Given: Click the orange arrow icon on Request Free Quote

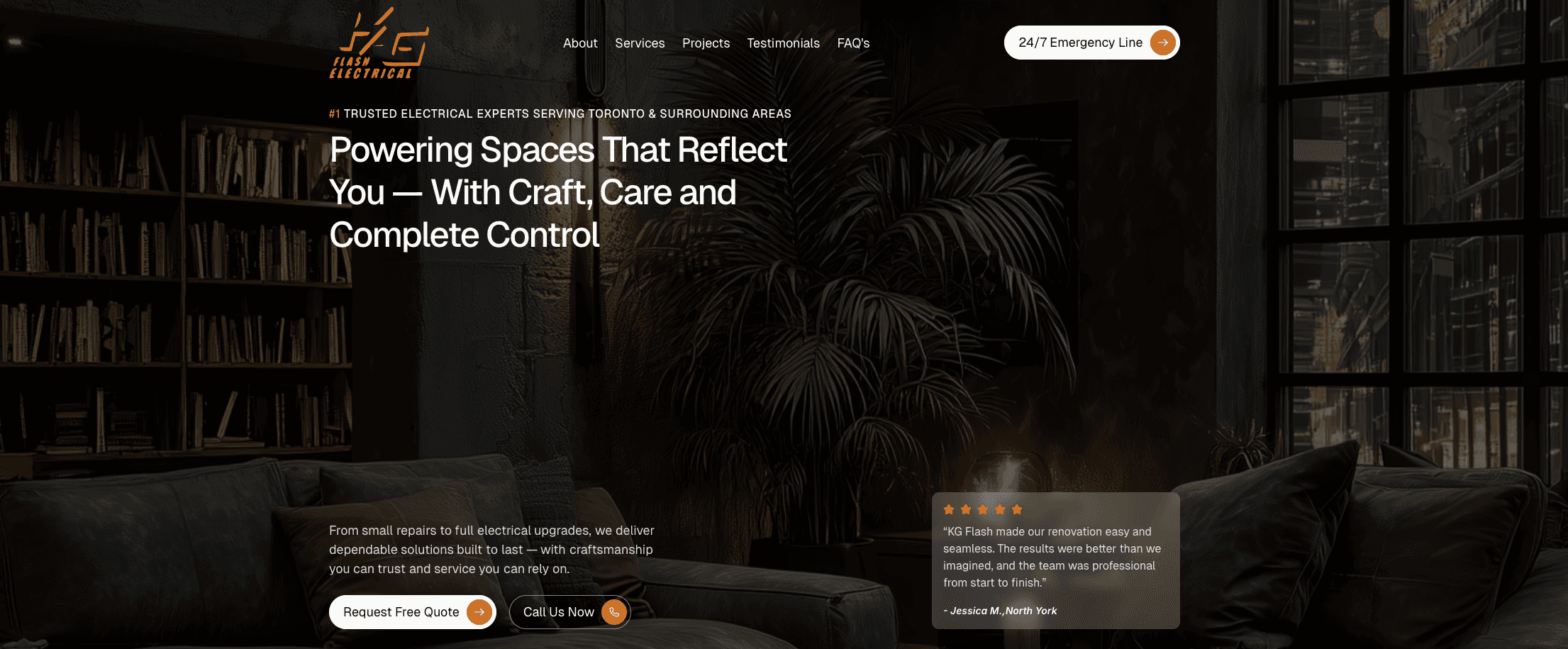Looking at the screenshot, I should 479,612.
